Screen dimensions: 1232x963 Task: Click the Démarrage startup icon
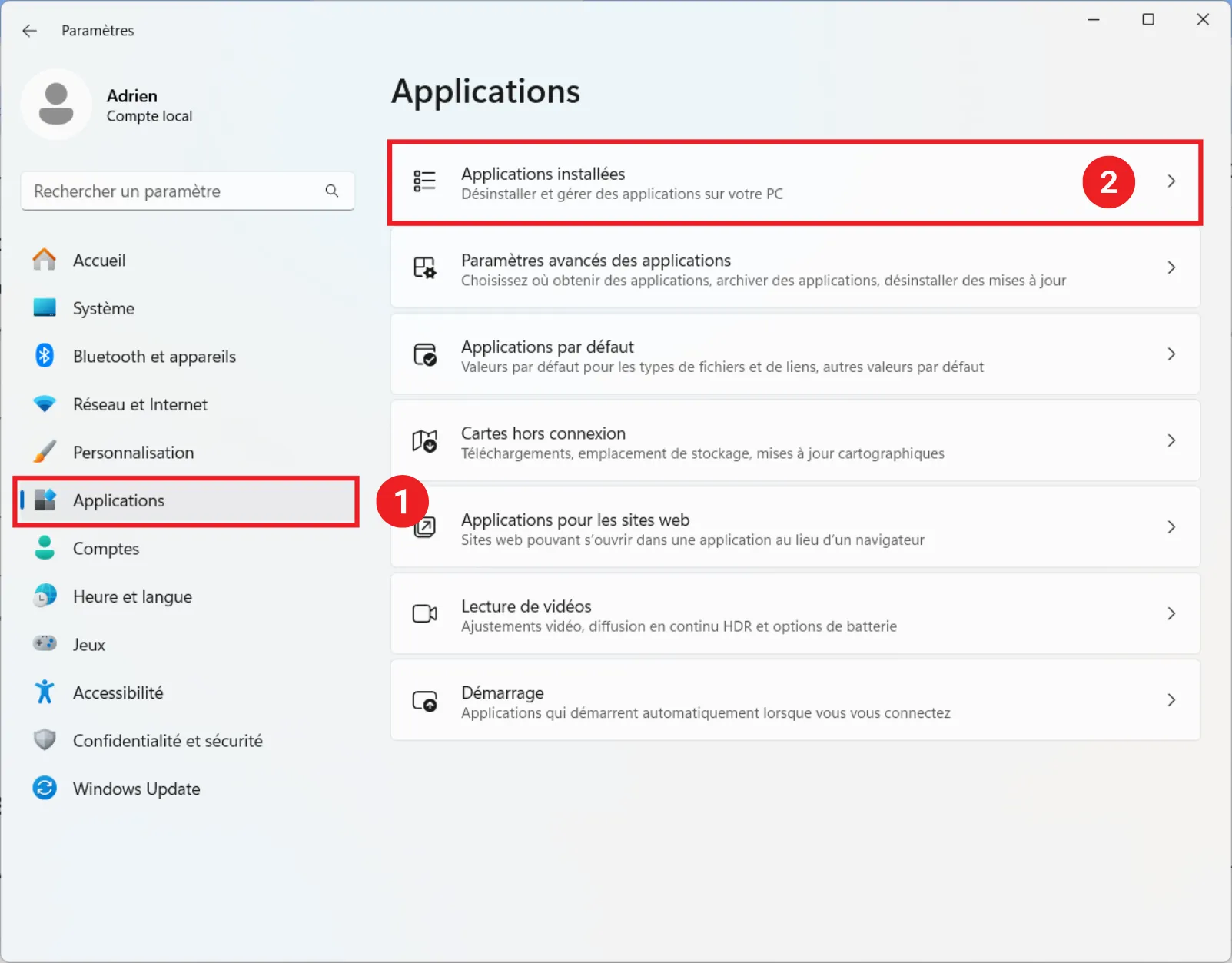(424, 700)
